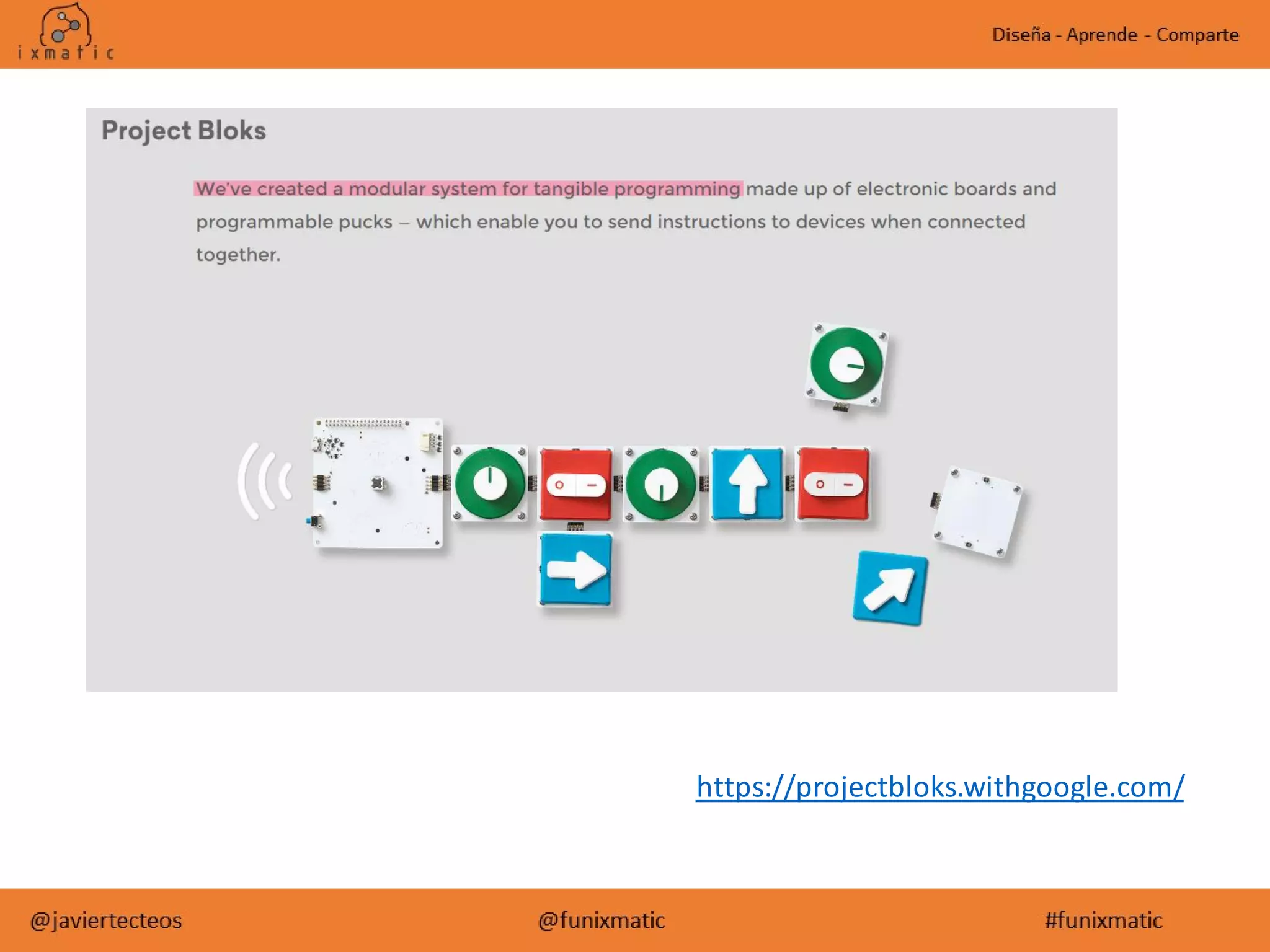1270x952 pixels.
Task: Click the #funixmatic hashtag
Action: pyautogui.click(x=1103, y=920)
